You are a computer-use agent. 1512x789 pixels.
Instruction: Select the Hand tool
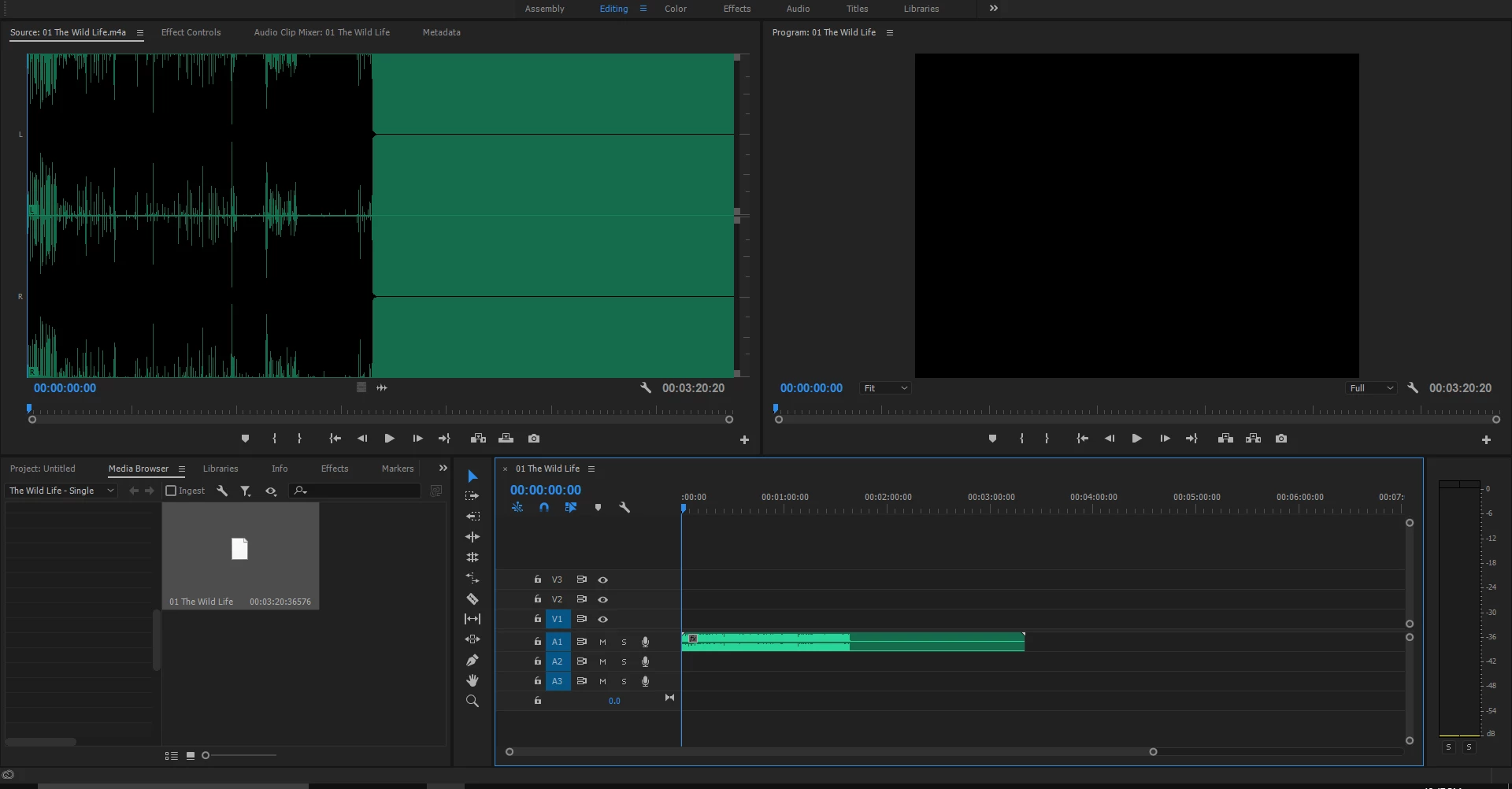coord(472,680)
